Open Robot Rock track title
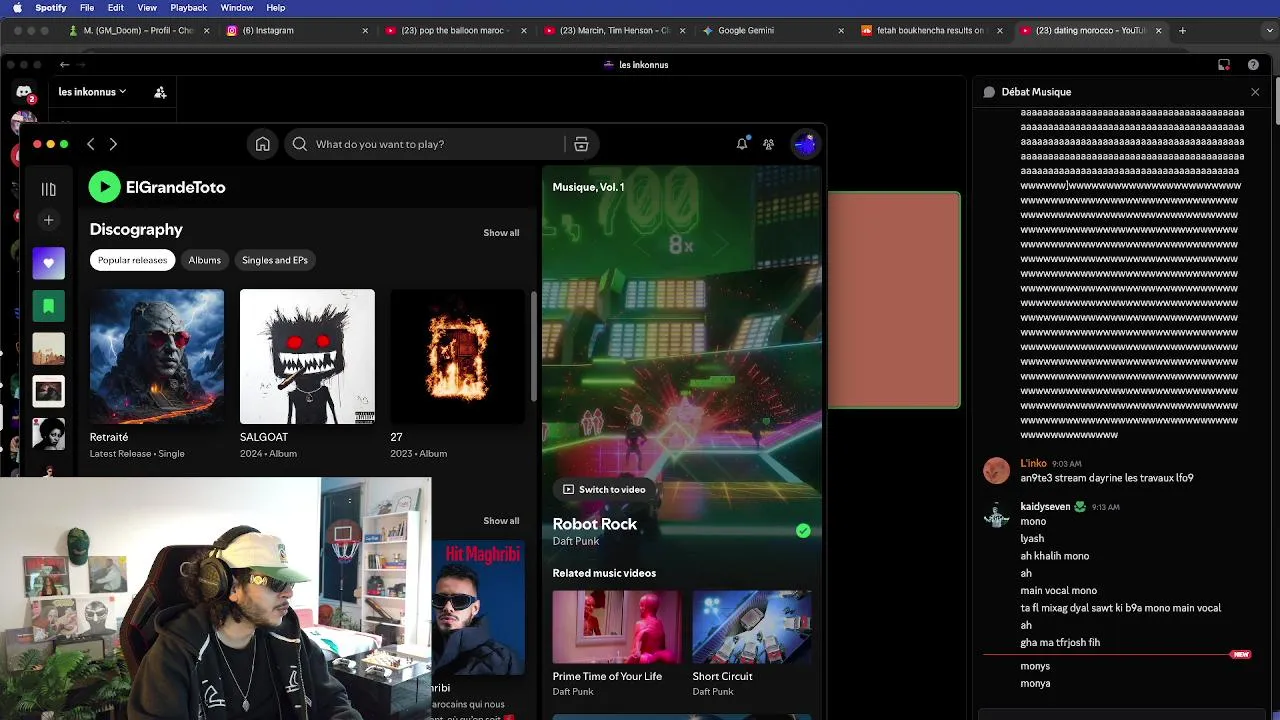Viewport: 1280px width, 720px height. click(x=595, y=524)
